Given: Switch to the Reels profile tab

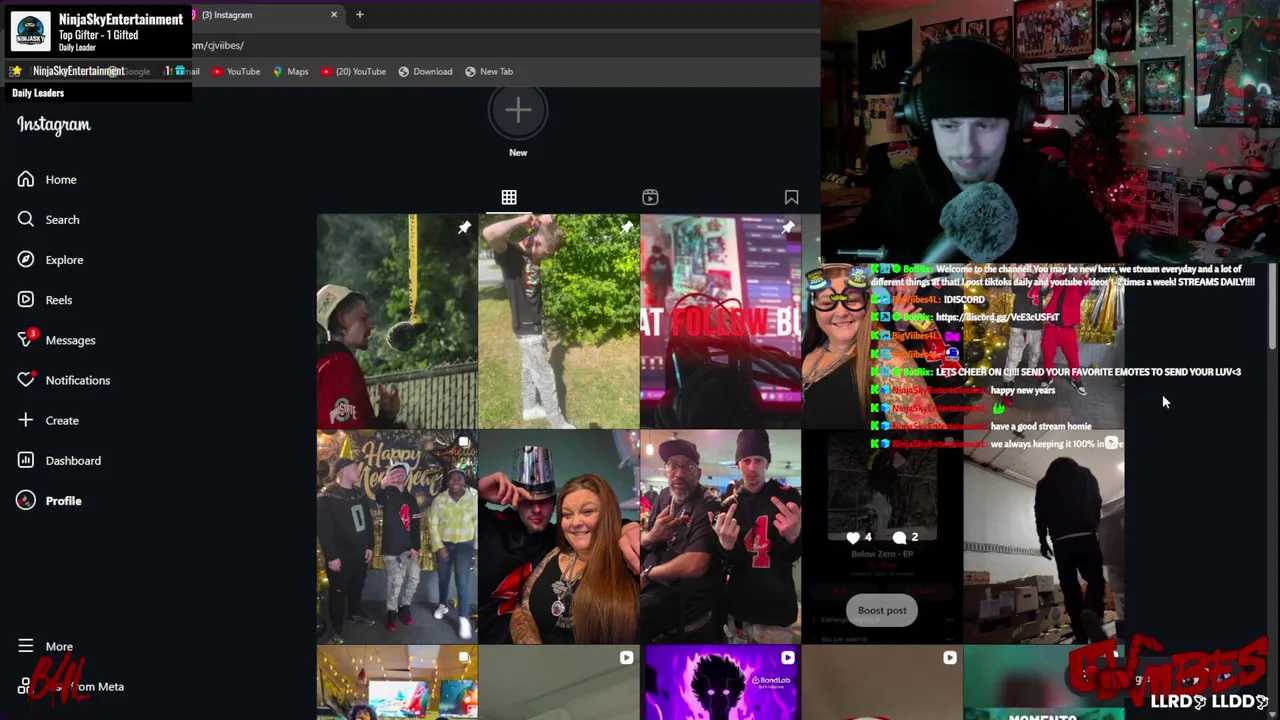Looking at the screenshot, I should [650, 197].
